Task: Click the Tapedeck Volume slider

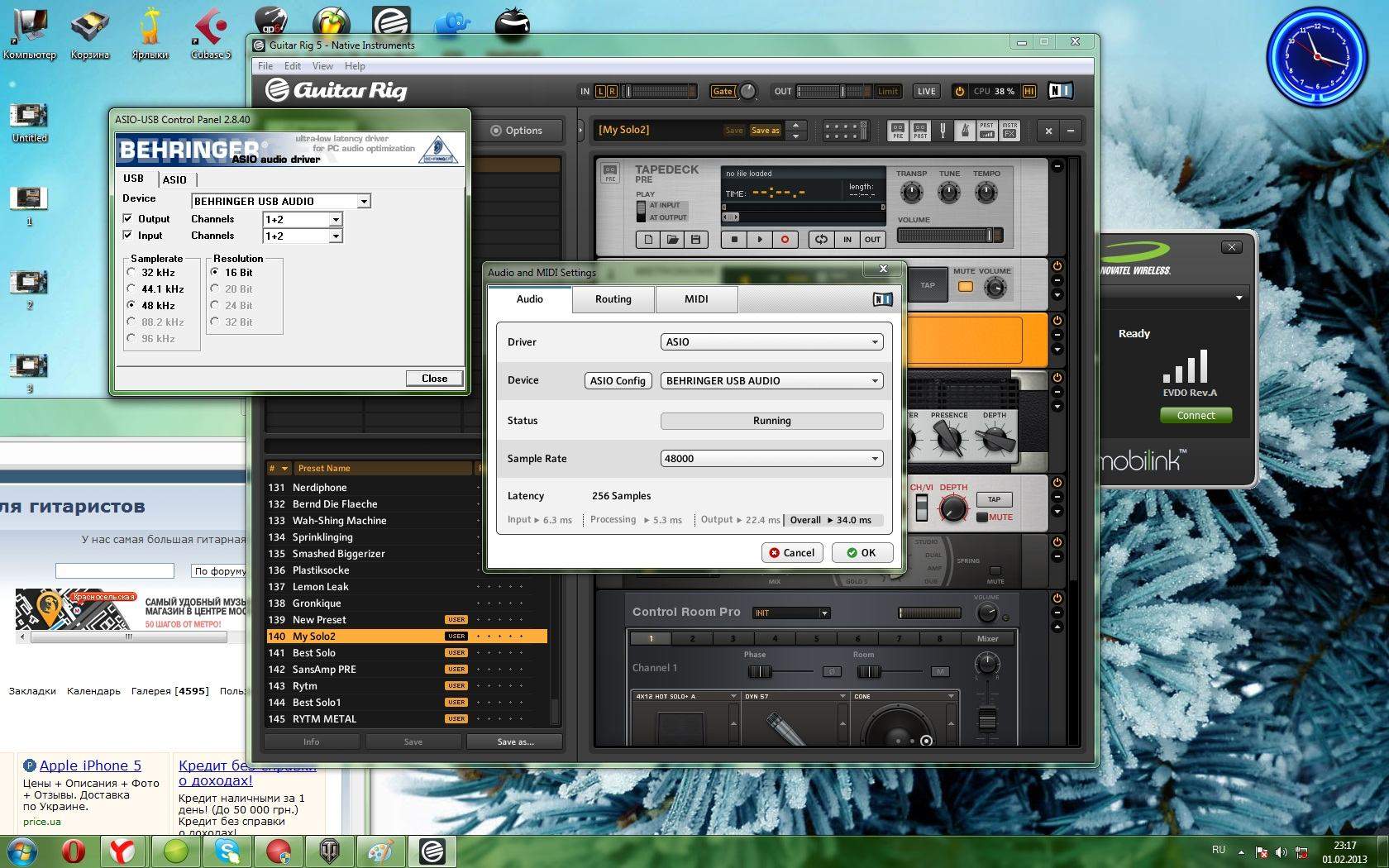Action: [949, 236]
